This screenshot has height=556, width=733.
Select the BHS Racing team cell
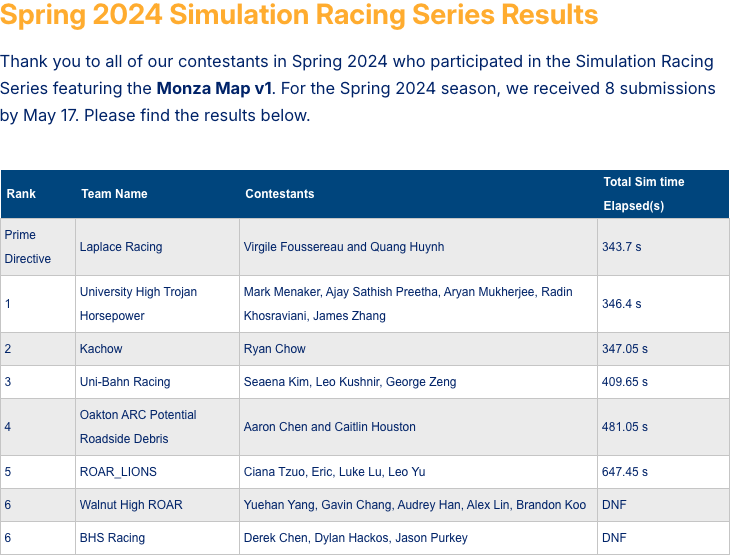[x=112, y=538]
